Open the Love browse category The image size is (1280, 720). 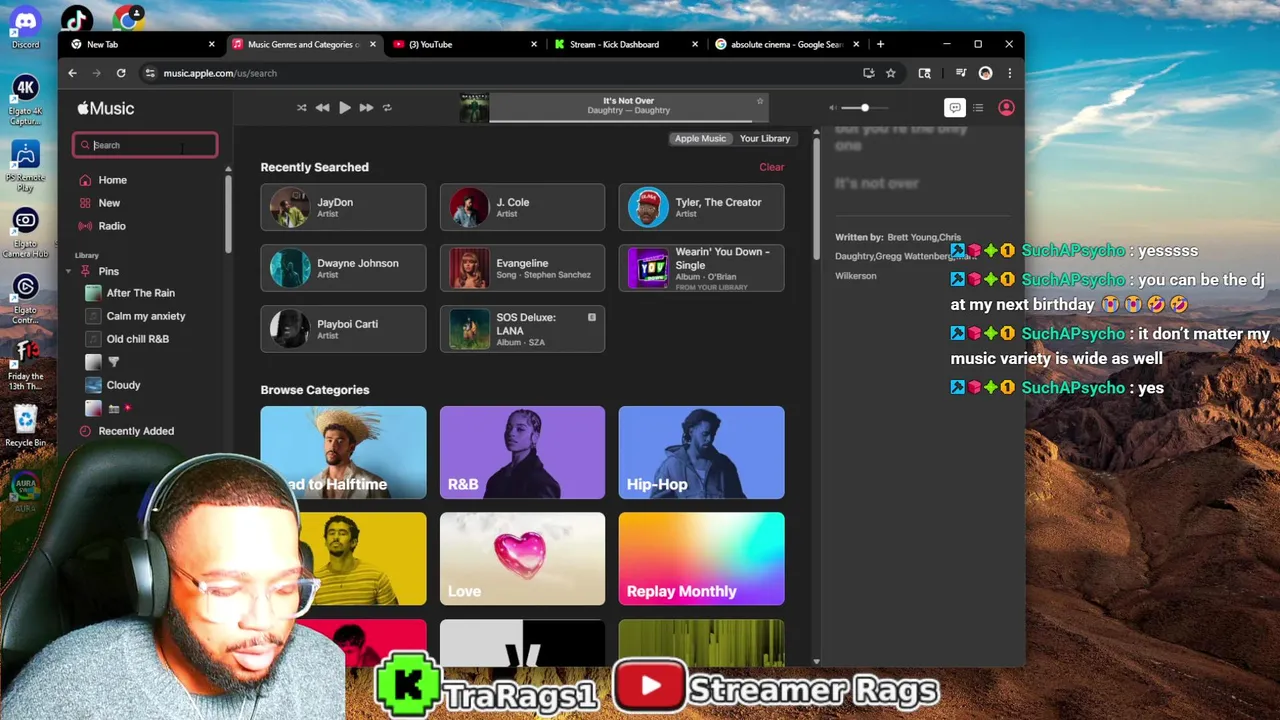point(522,559)
